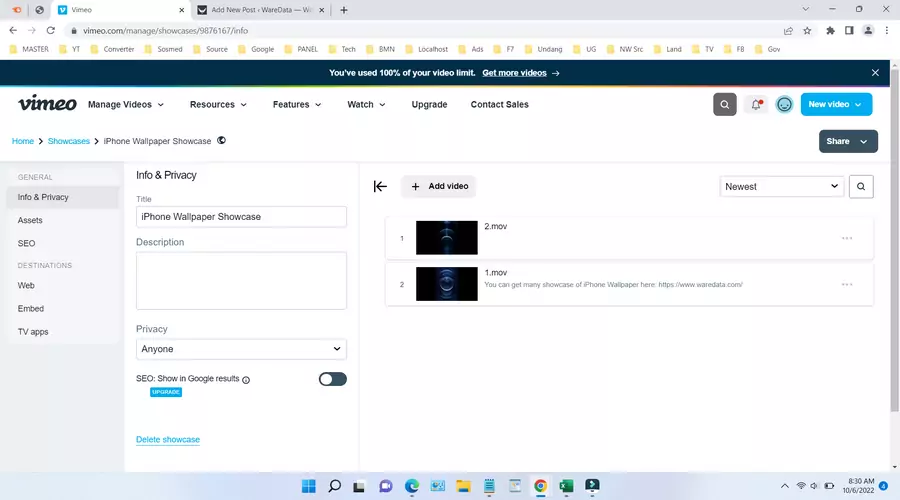Open the Share dropdown

(848, 141)
